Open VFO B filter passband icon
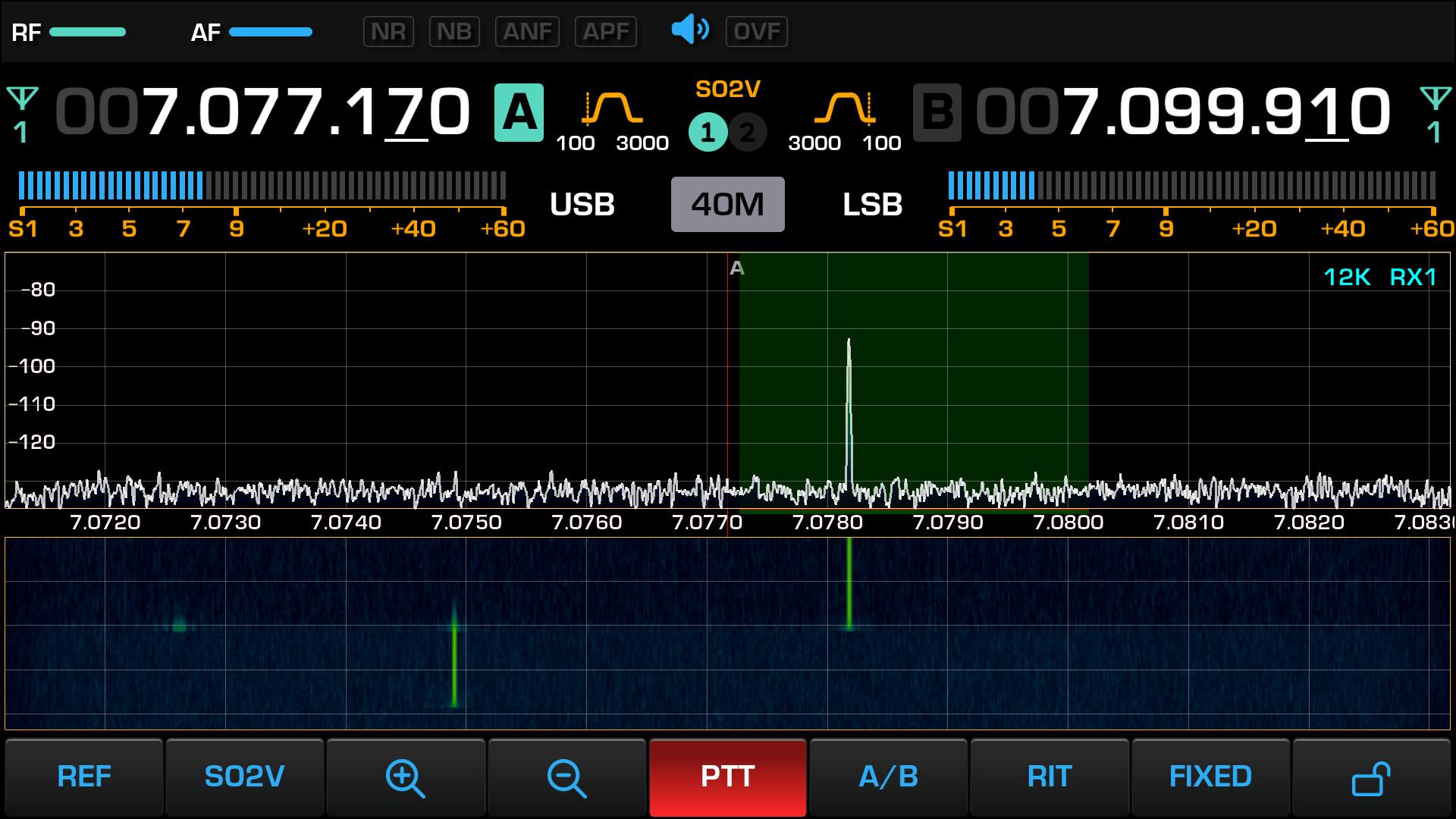 pyautogui.click(x=844, y=109)
